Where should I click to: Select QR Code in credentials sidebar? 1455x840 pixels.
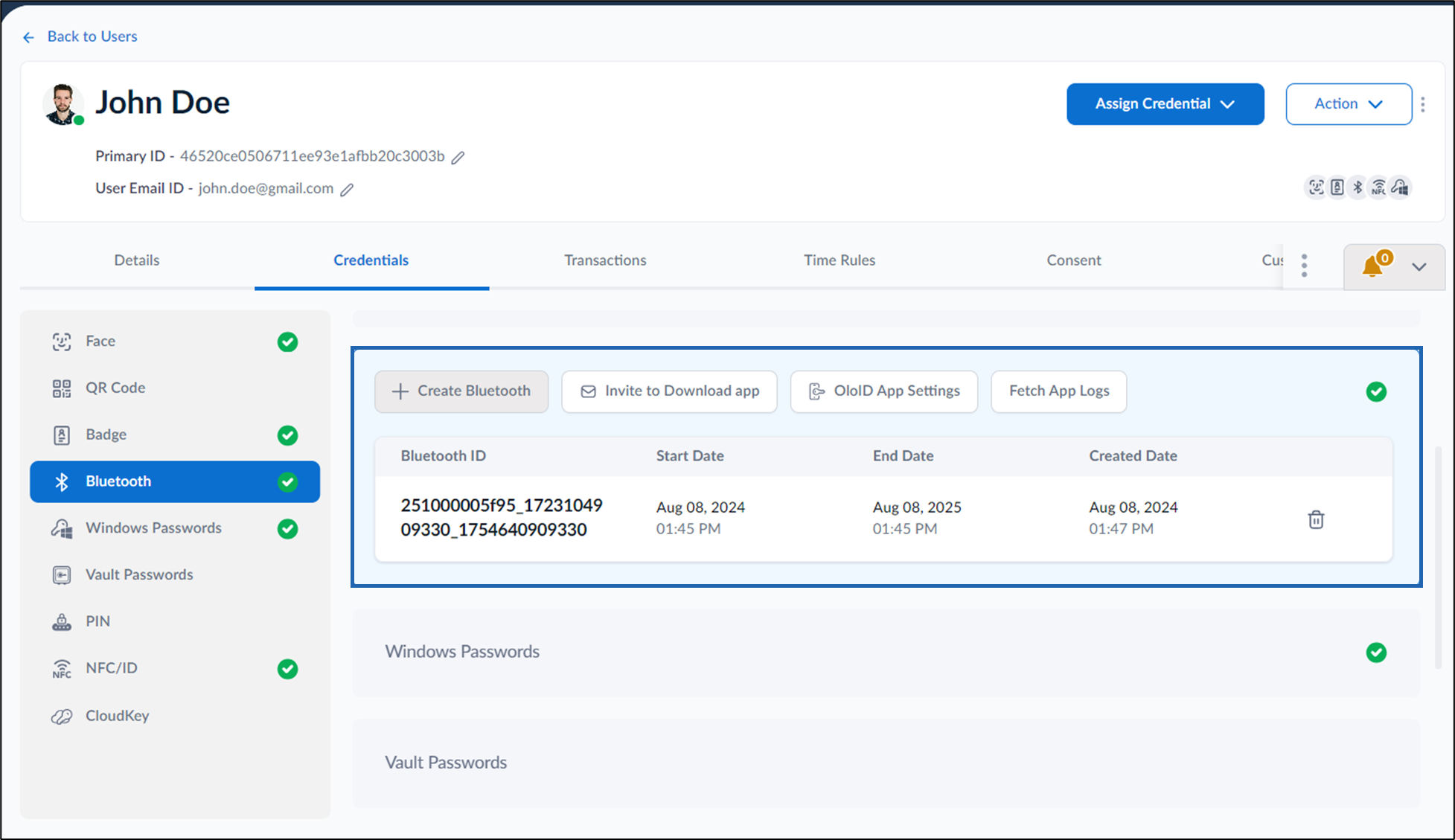(x=175, y=388)
